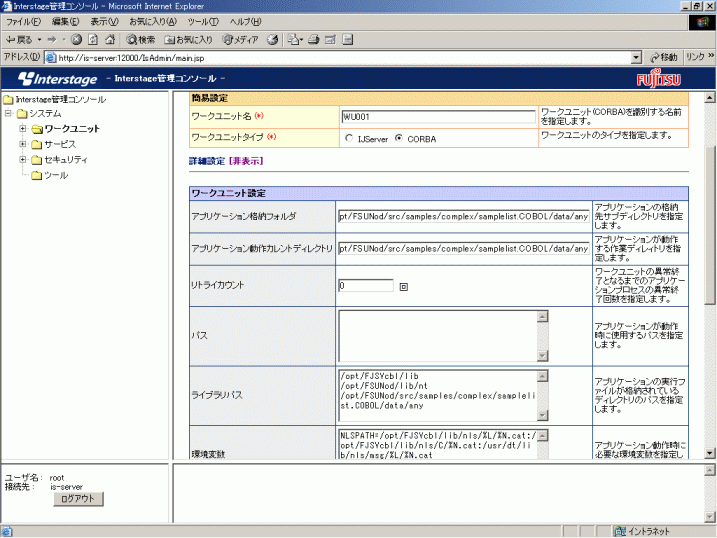This screenshot has height=538, width=717.
Task: Open the Mail button dropdown arrow
Action: tap(301, 40)
